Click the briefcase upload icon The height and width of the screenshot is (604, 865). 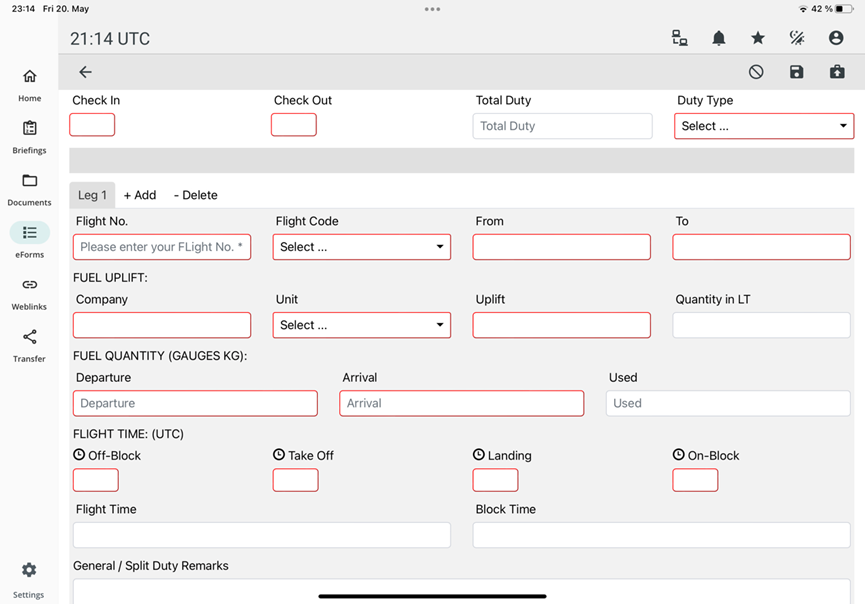pos(837,72)
